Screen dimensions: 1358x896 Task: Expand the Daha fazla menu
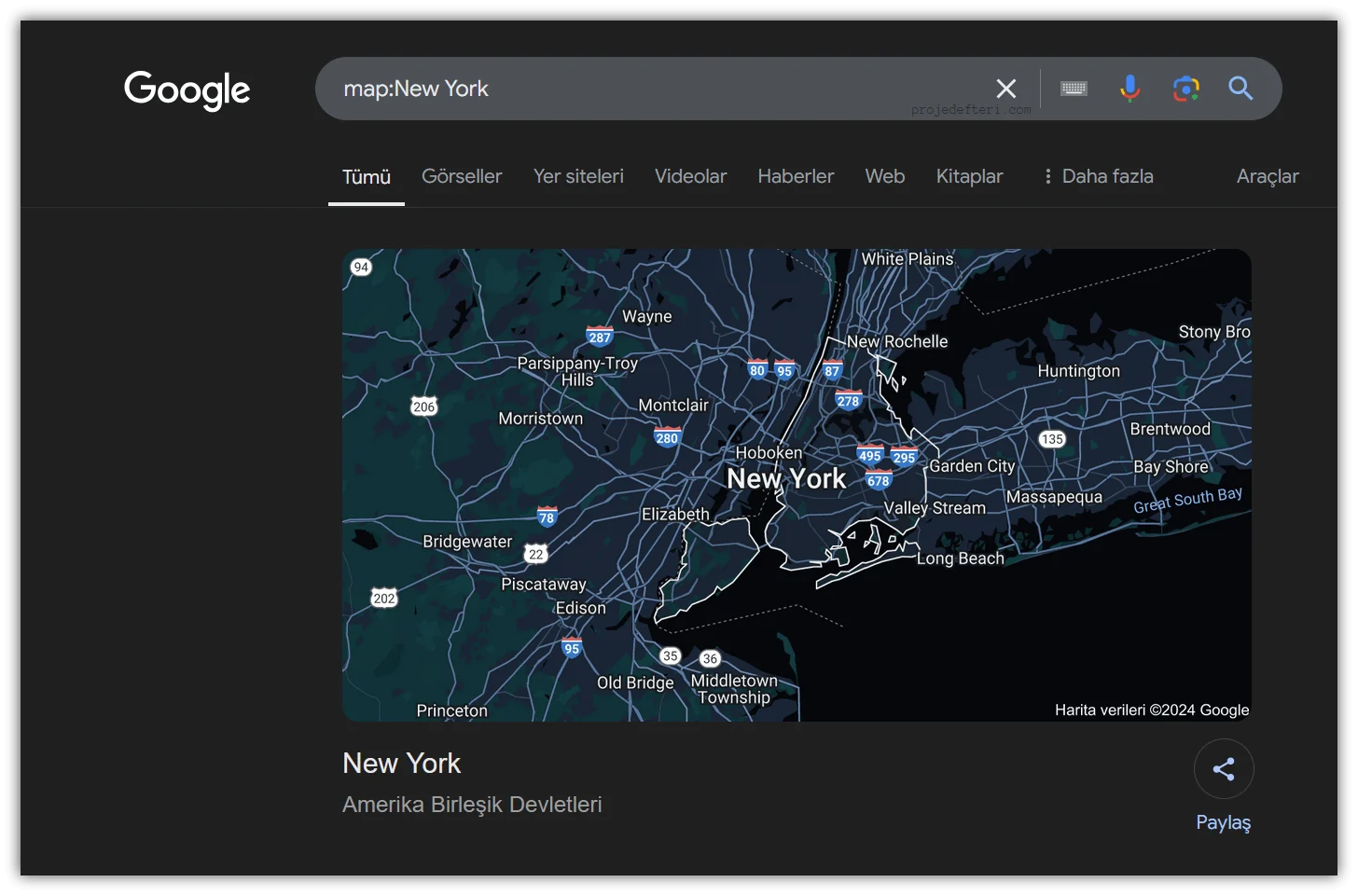coord(1099,176)
